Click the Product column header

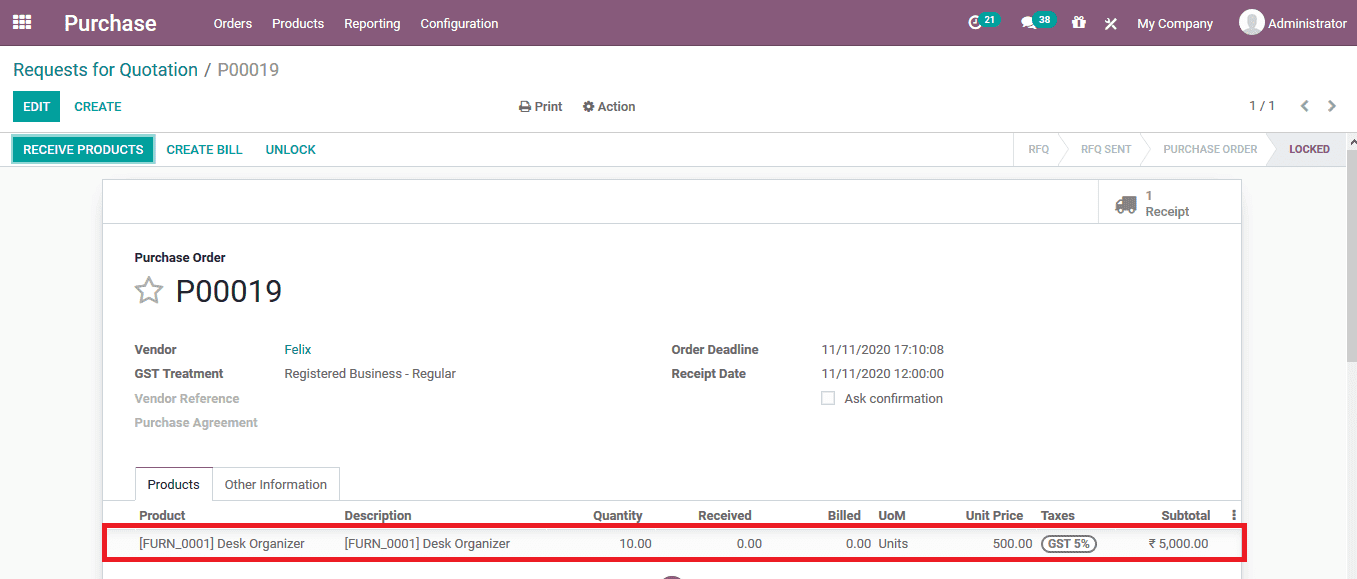[x=162, y=516]
